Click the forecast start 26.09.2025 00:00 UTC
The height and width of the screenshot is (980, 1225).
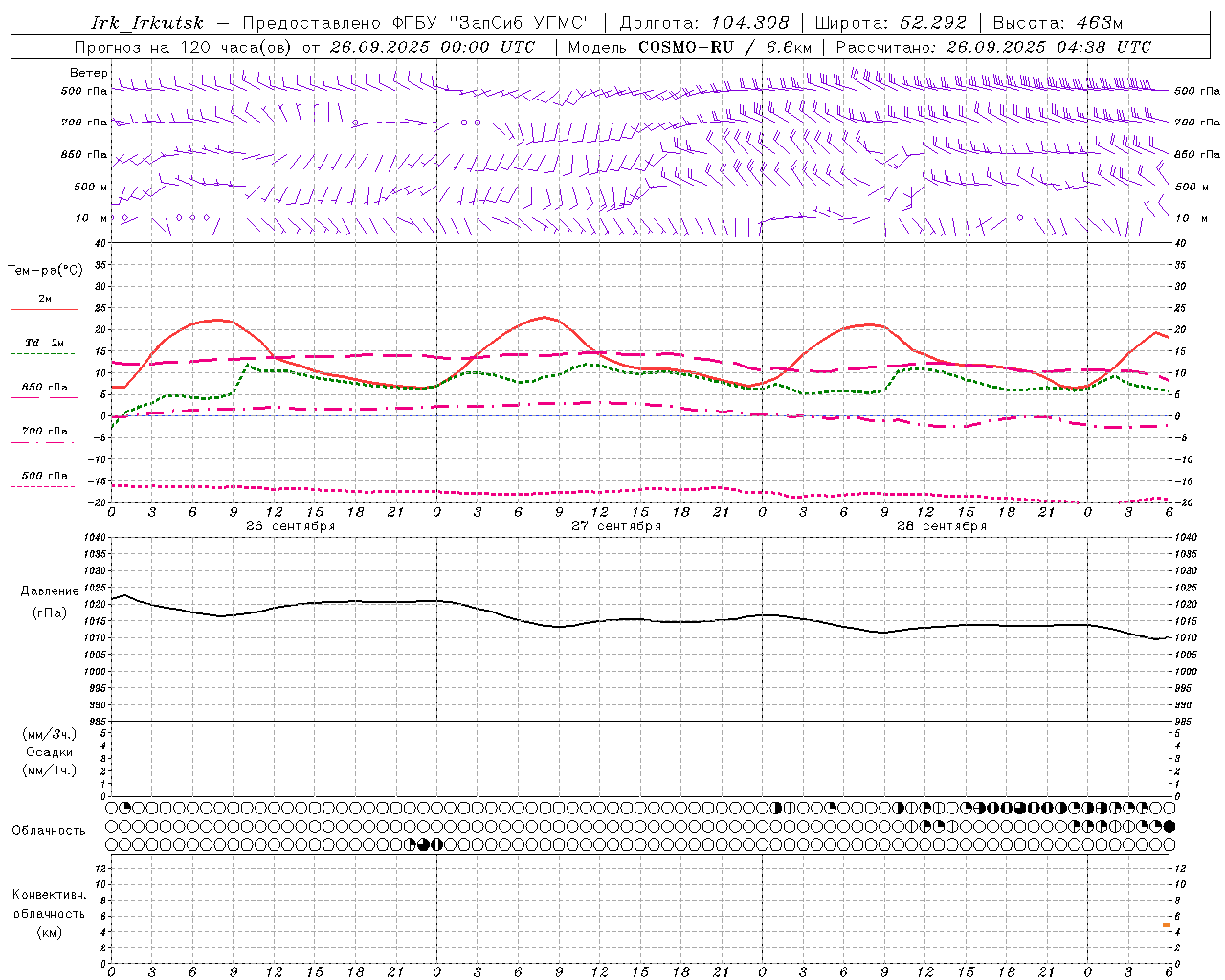tap(433, 47)
